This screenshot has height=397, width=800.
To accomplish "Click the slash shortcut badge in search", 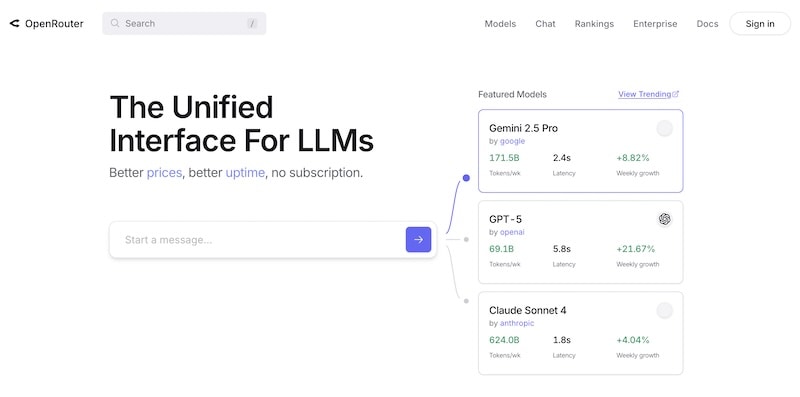I will point(252,23).
